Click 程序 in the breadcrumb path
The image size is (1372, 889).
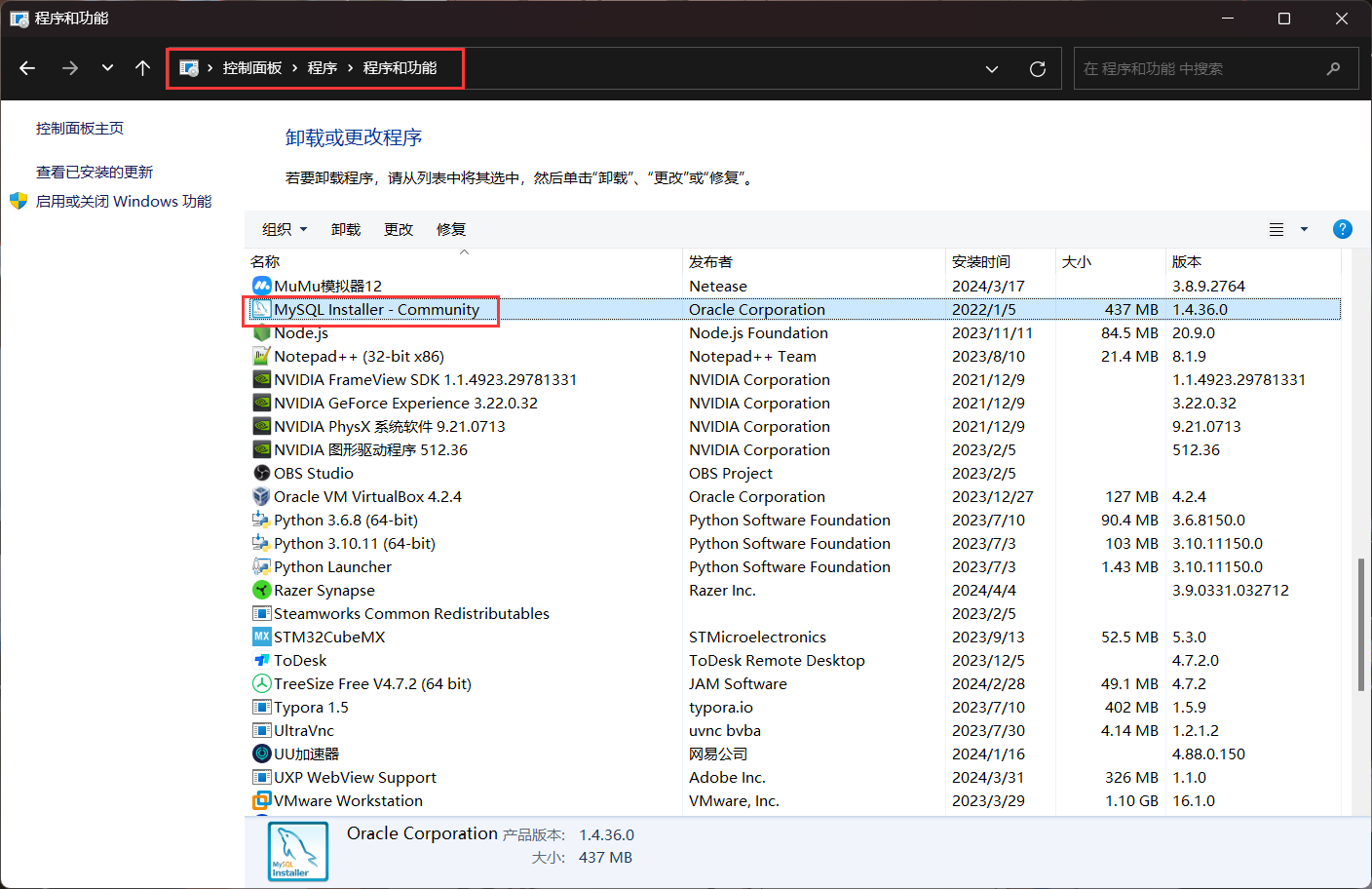pyautogui.click(x=323, y=68)
